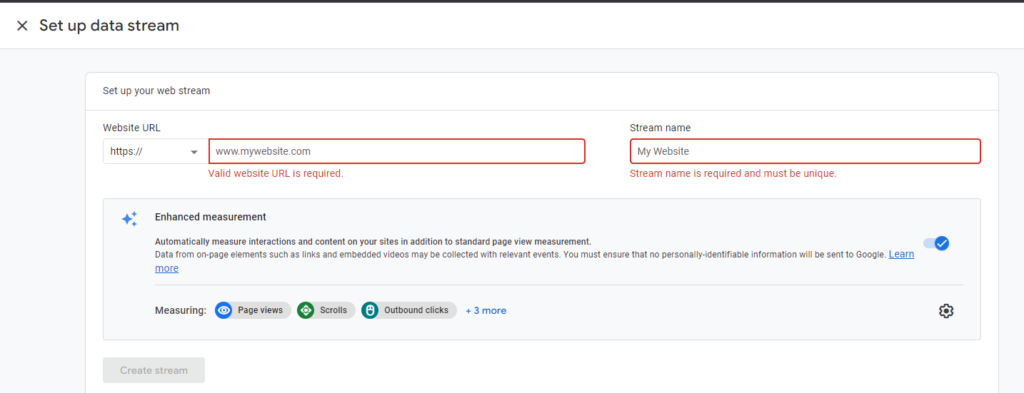Select the Page views chip label
The width and height of the screenshot is (1024, 393).
[x=260, y=311]
